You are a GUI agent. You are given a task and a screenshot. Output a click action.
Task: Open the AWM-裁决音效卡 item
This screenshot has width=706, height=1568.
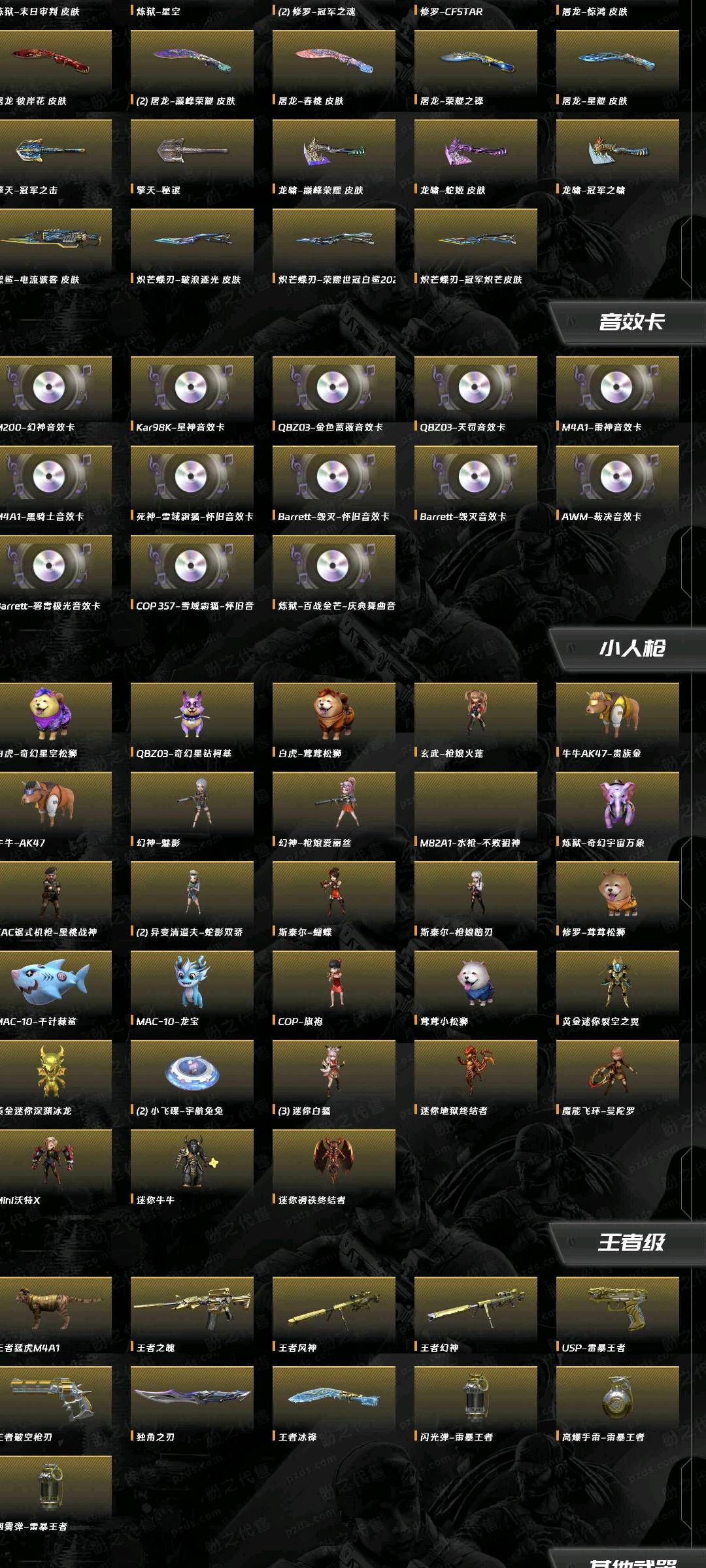click(x=617, y=478)
